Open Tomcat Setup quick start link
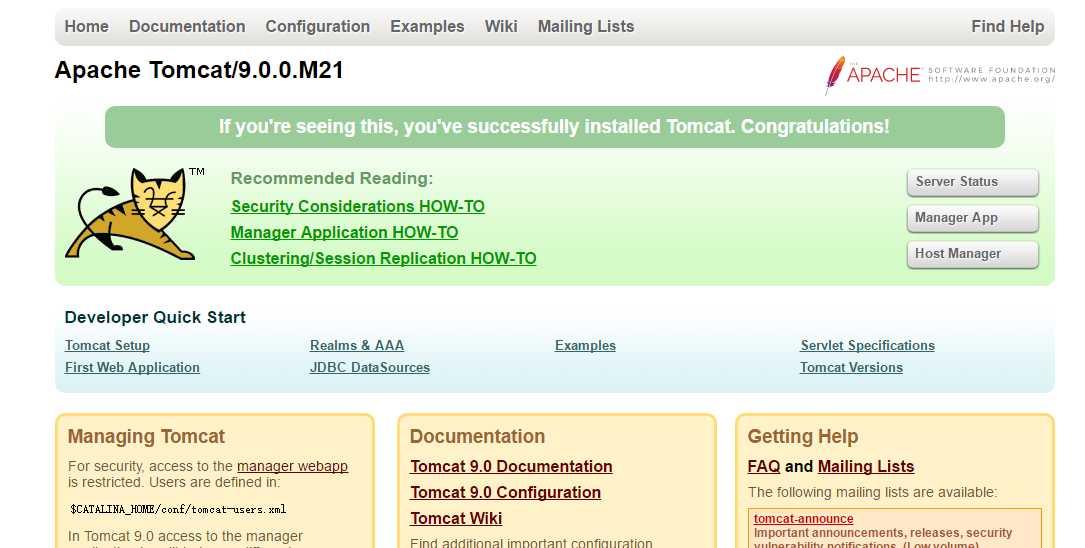 pos(107,345)
